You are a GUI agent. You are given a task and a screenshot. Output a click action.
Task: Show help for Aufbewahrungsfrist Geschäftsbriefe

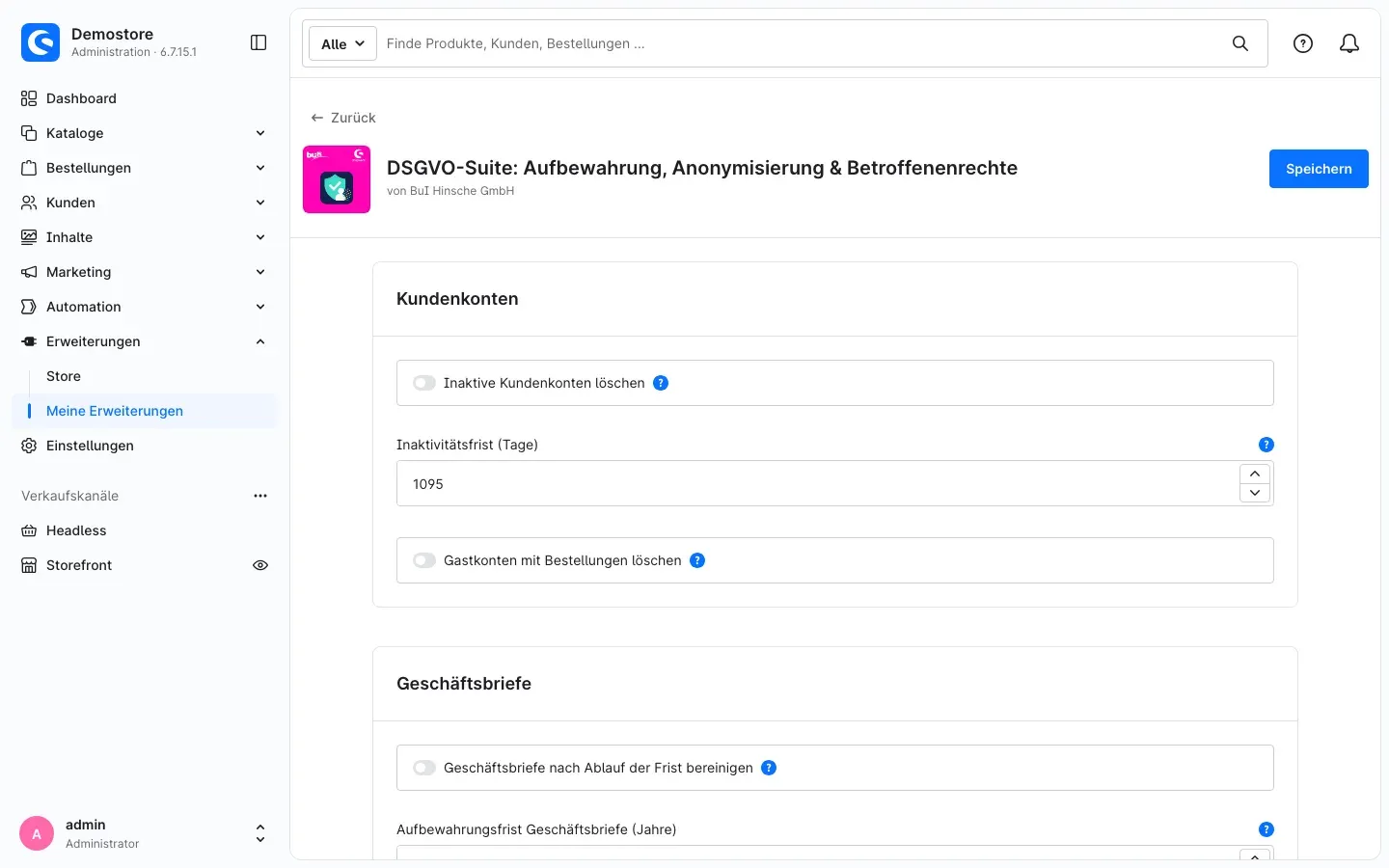pyautogui.click(x=1266, y=829)
